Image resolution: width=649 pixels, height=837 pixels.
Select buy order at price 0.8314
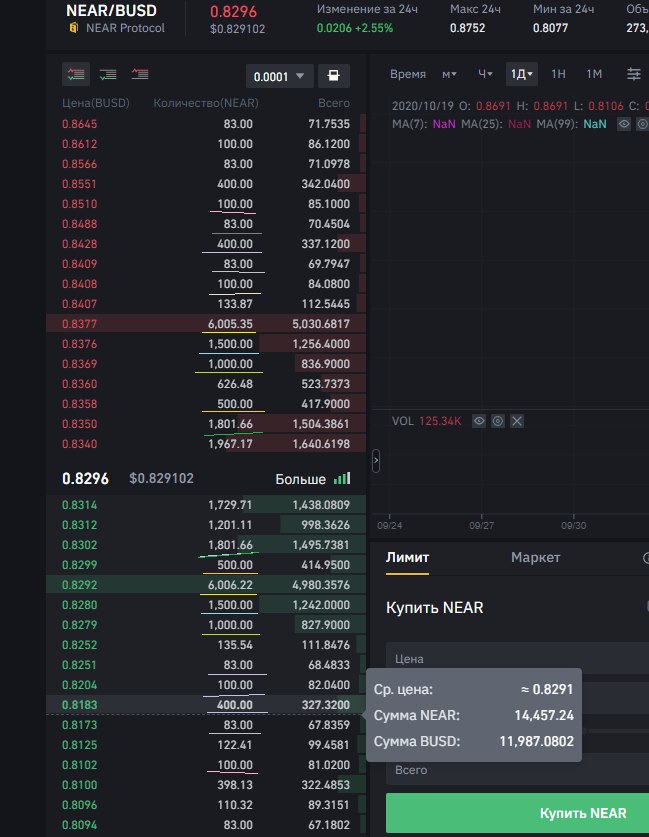(206, 505)
